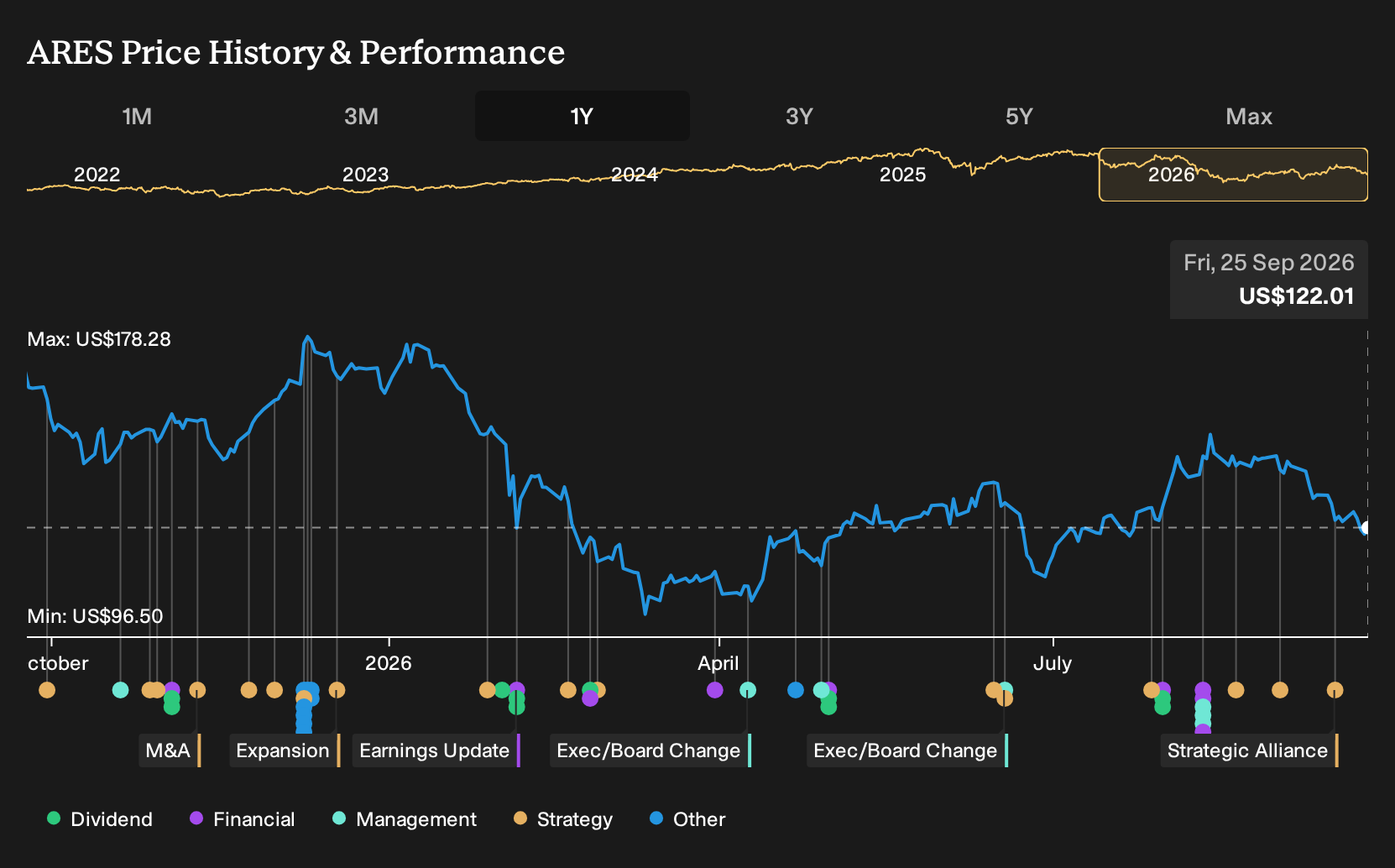Click the white endpoint marker on price line
This screenshot has width=1395, height=868.
[1366, 528]
